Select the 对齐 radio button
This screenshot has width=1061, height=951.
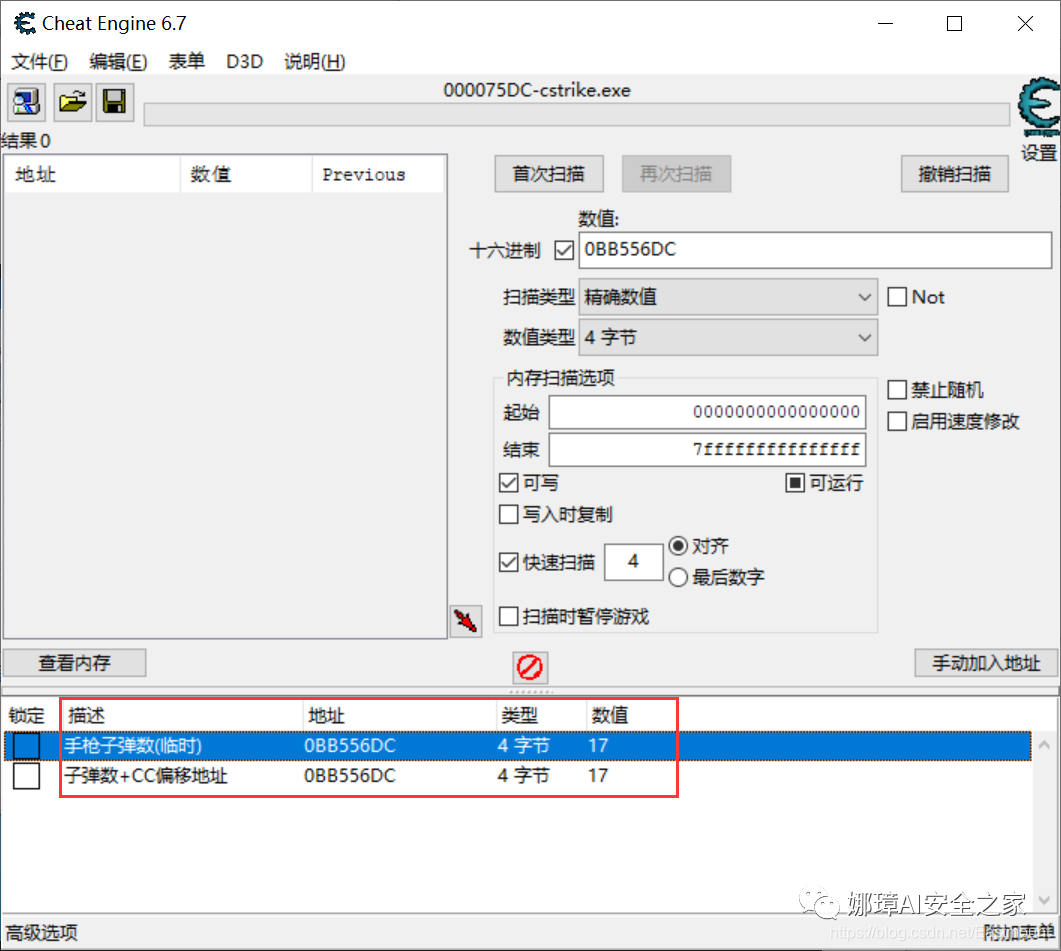click(x=678, y=546)
